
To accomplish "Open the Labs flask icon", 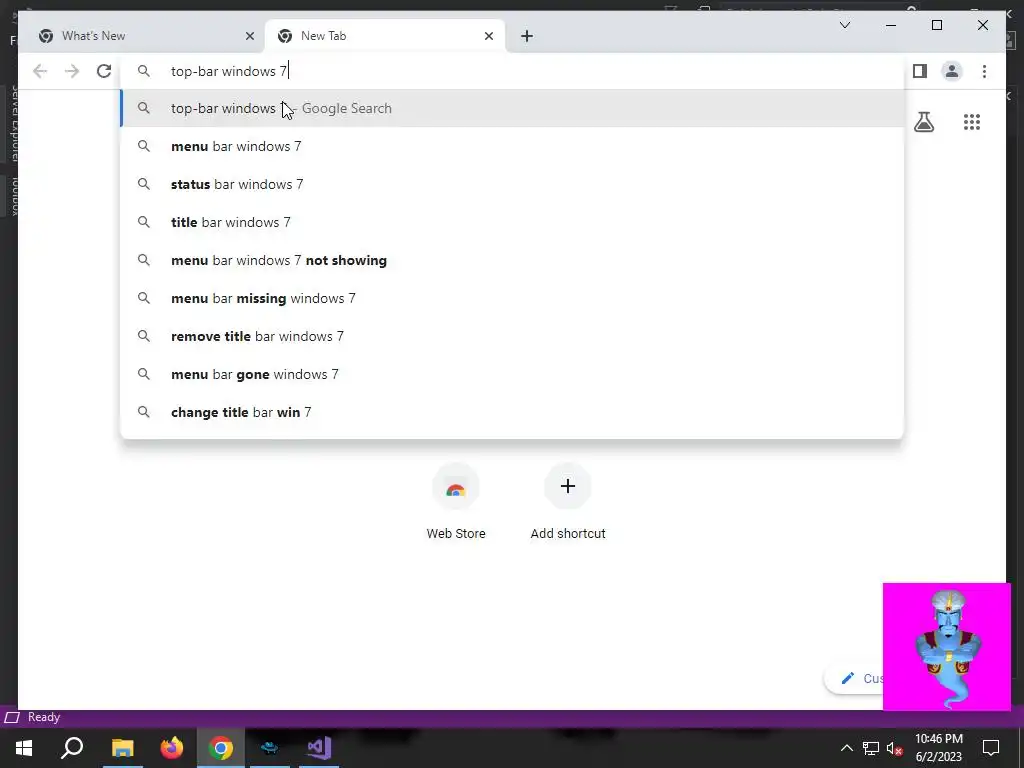I will point(923,122).
